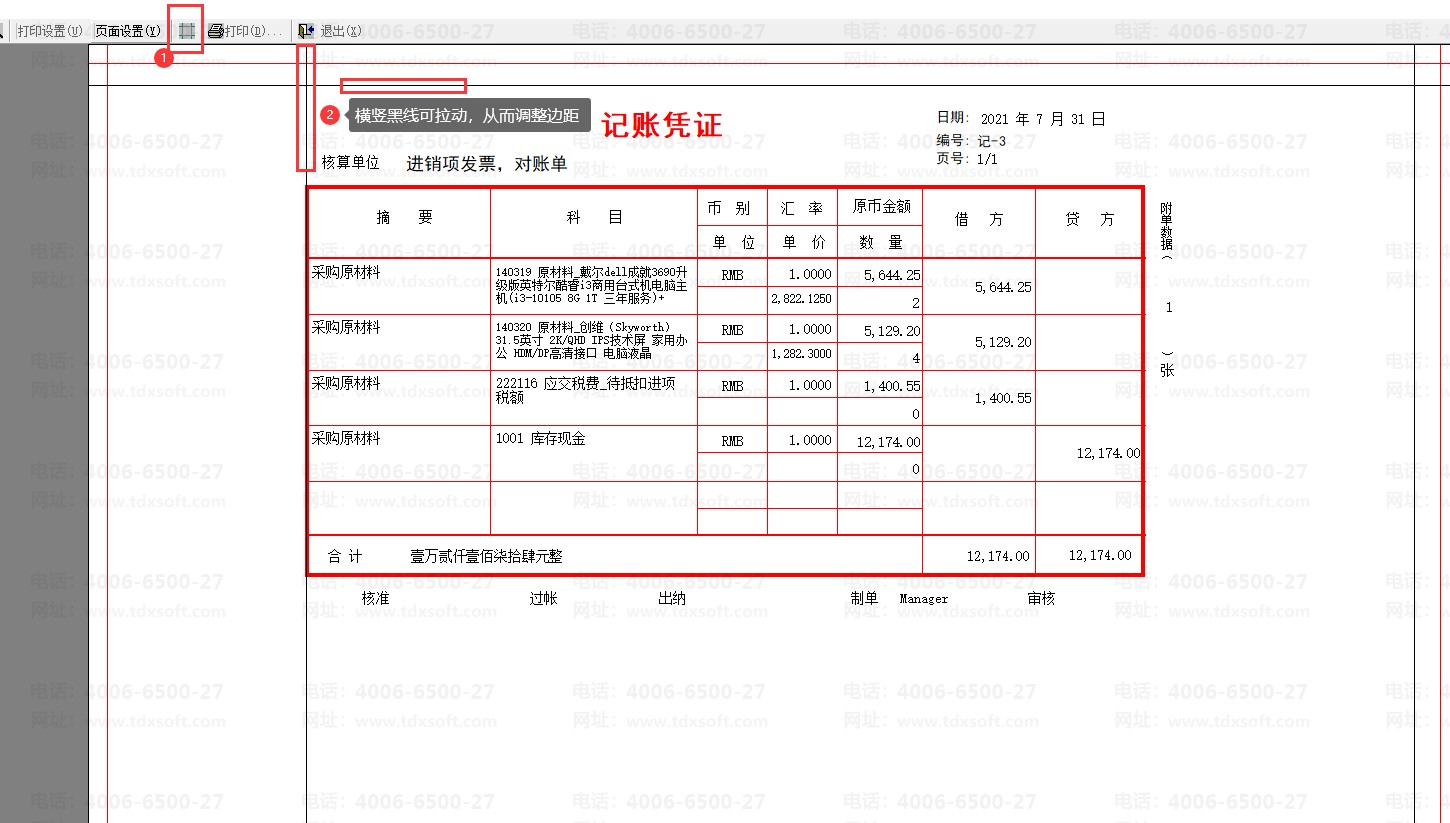Toggle the margin gridlines icon in toolbar

pyautogui.click(x=186, y=31)
